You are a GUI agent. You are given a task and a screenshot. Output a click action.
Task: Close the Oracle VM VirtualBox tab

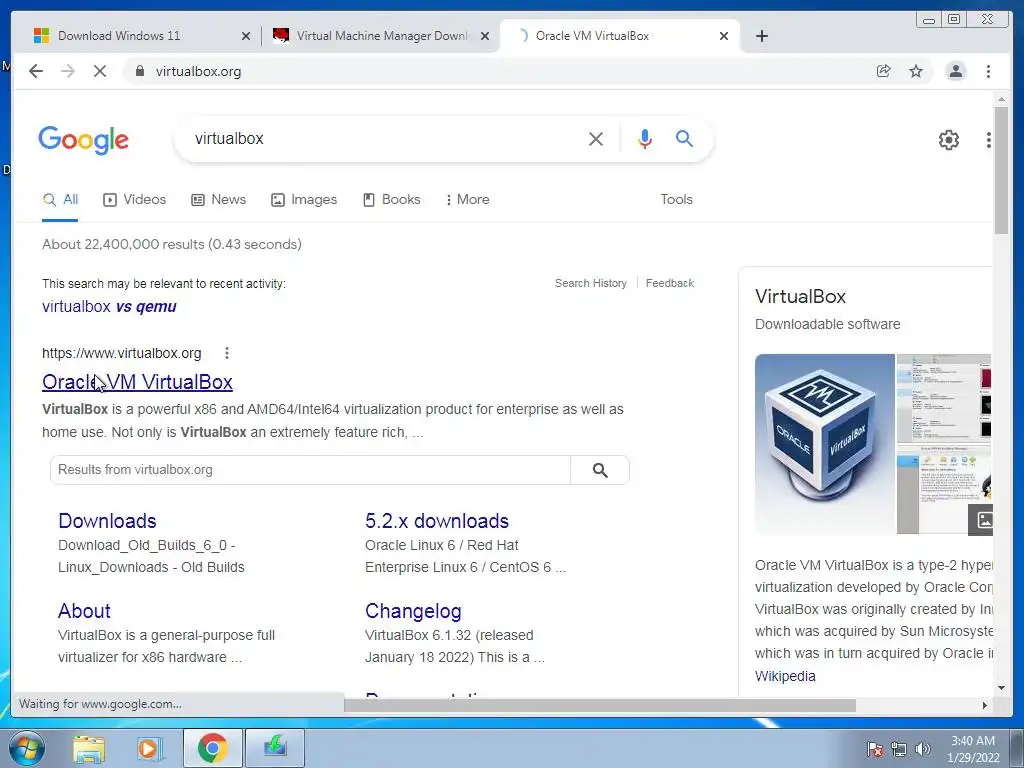pyautogui.click(x=724, y=36)
